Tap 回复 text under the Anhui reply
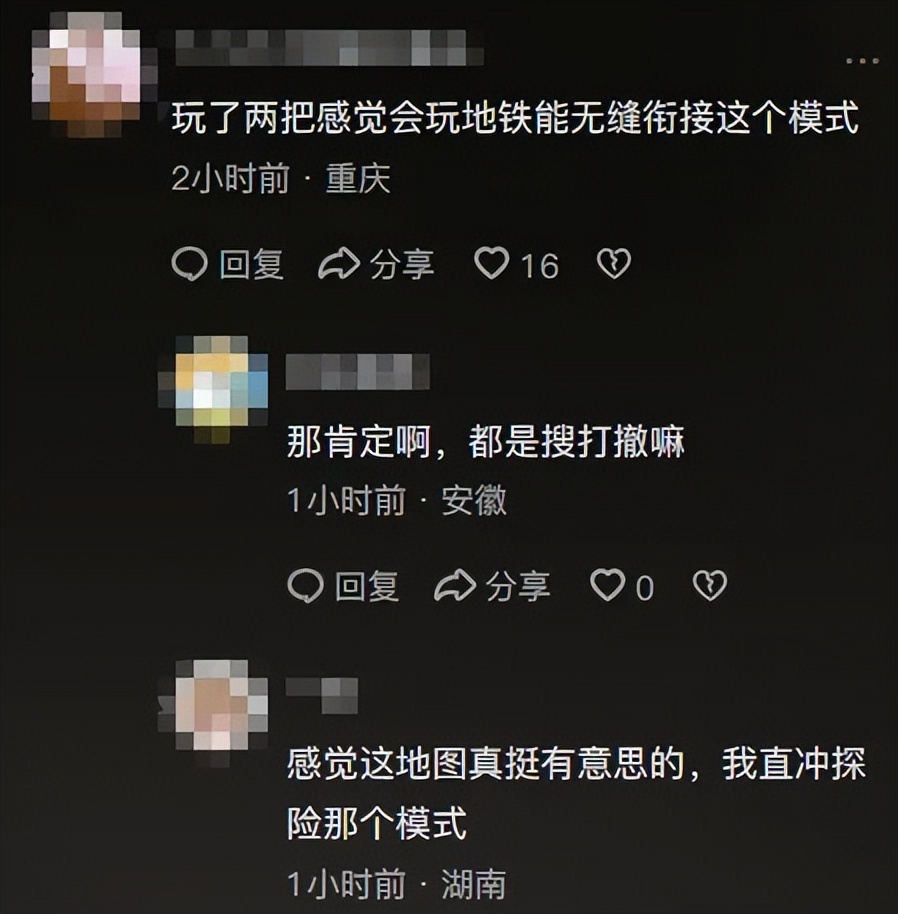The height and width of the screenshot is (914, 898). 367,586
